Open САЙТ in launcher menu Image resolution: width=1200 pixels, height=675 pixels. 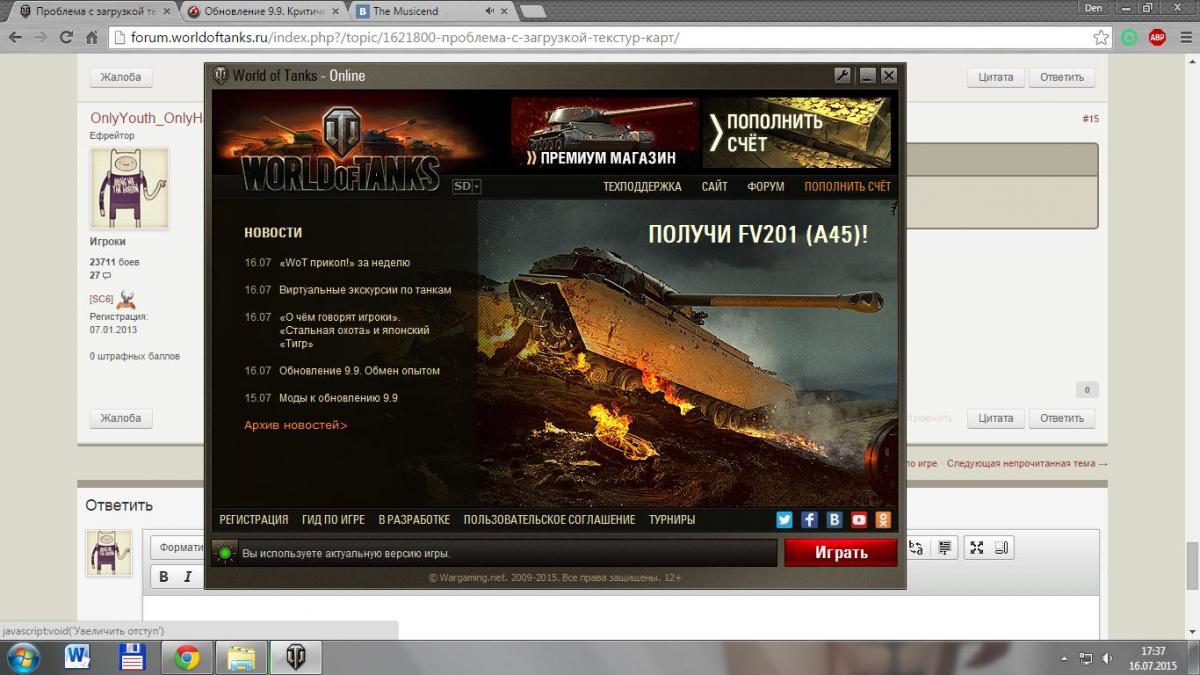tap(714, 186)
